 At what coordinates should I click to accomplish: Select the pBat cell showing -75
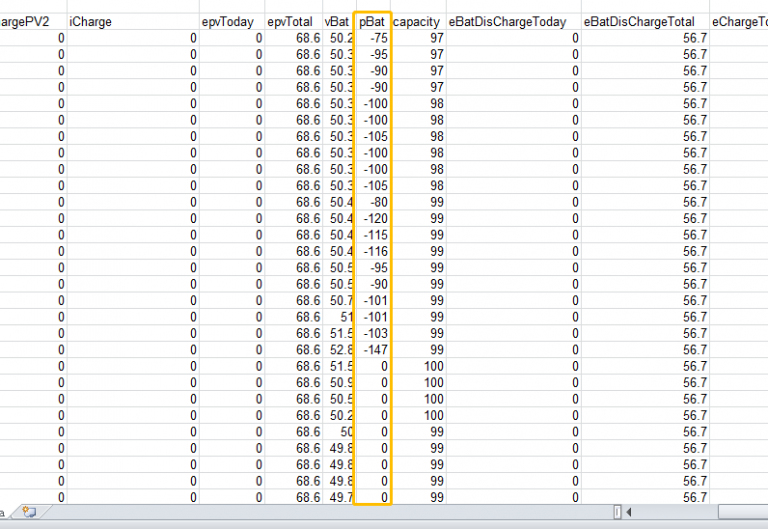pyautogui.click(x=372, y=38)
